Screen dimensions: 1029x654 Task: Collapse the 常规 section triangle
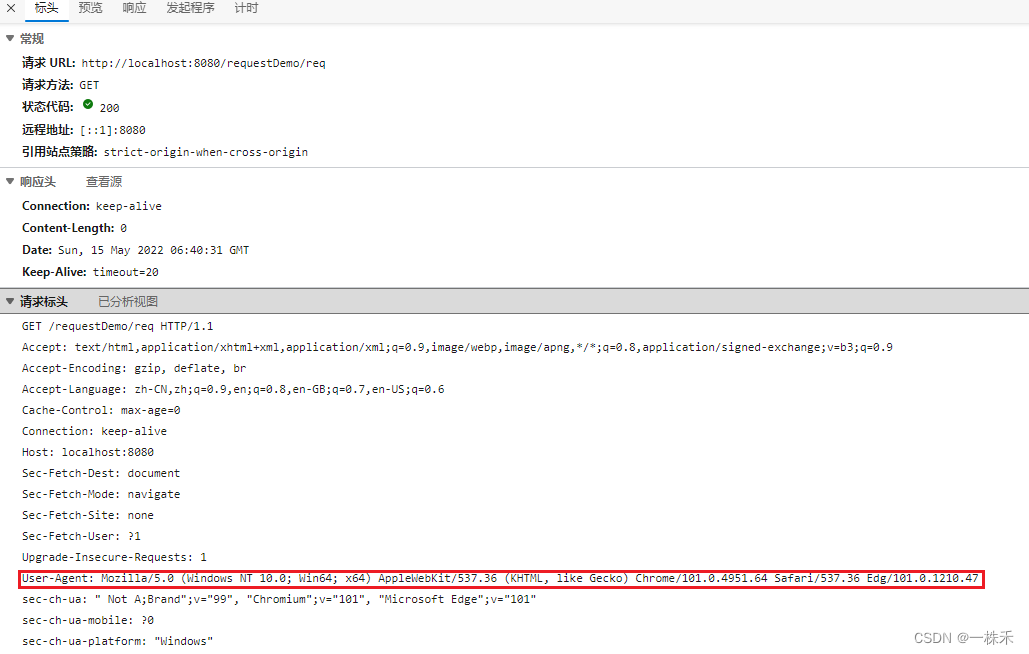(10, 39)
